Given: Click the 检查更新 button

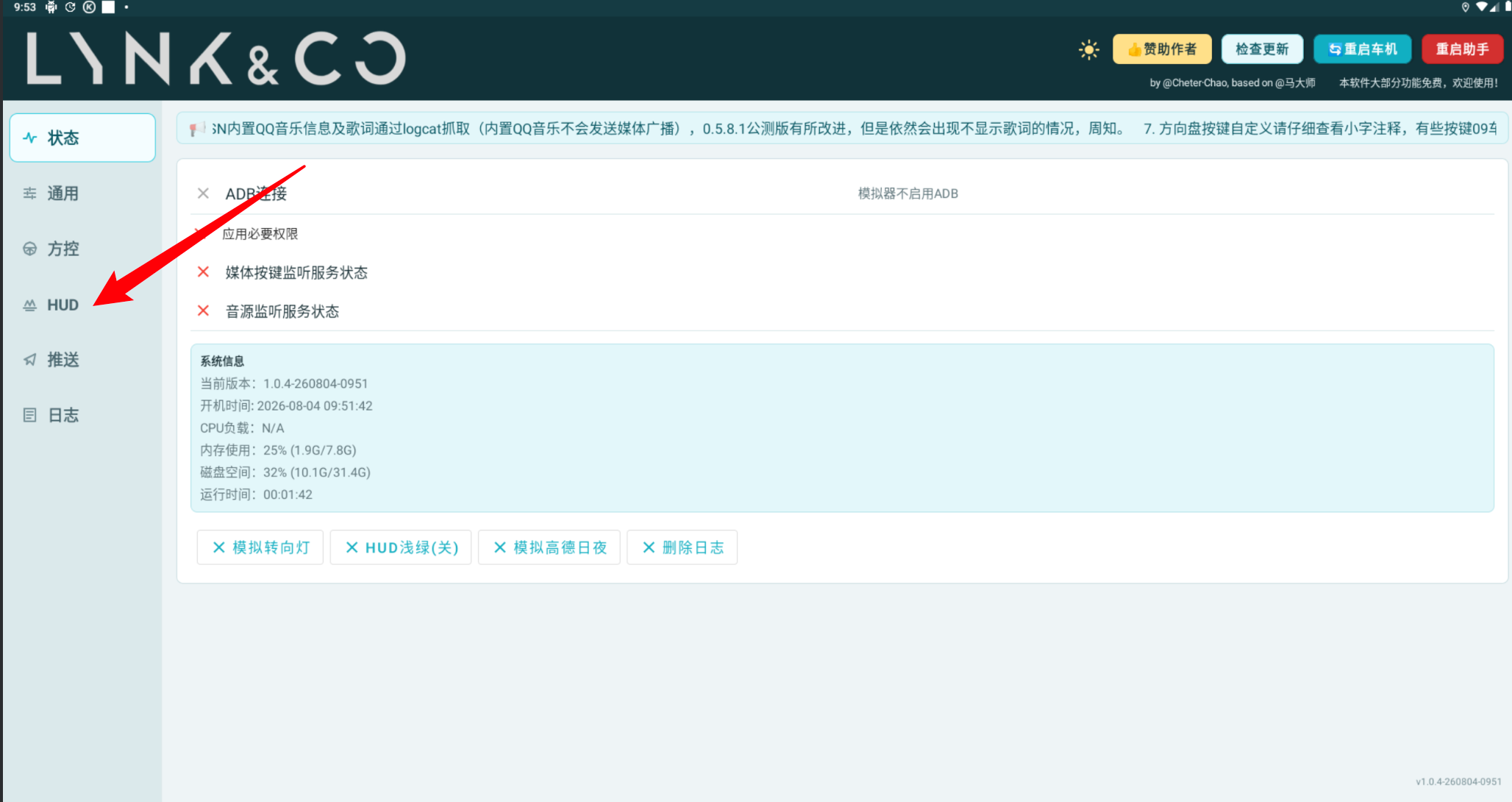Looking at the screenshot, I should (1262, 49).
